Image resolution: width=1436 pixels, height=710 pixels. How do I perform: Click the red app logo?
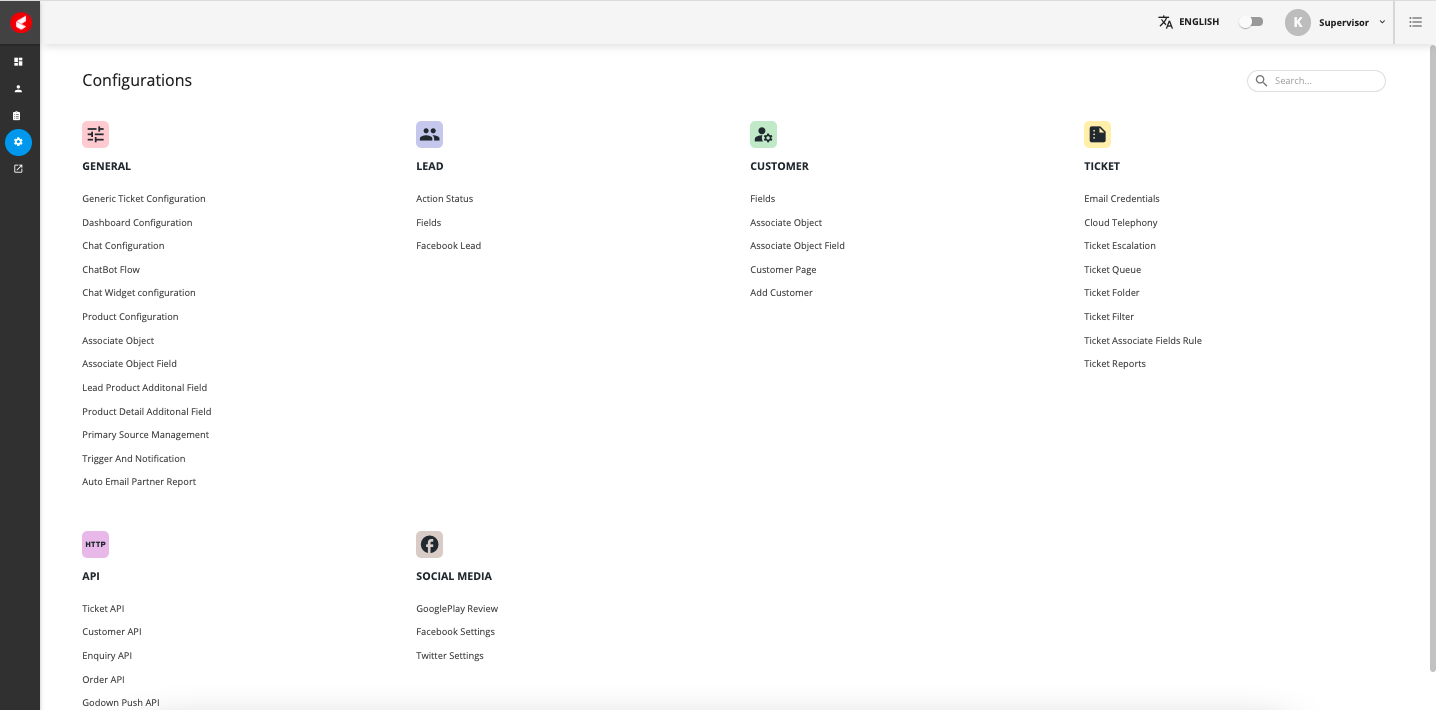pos(21,22)
